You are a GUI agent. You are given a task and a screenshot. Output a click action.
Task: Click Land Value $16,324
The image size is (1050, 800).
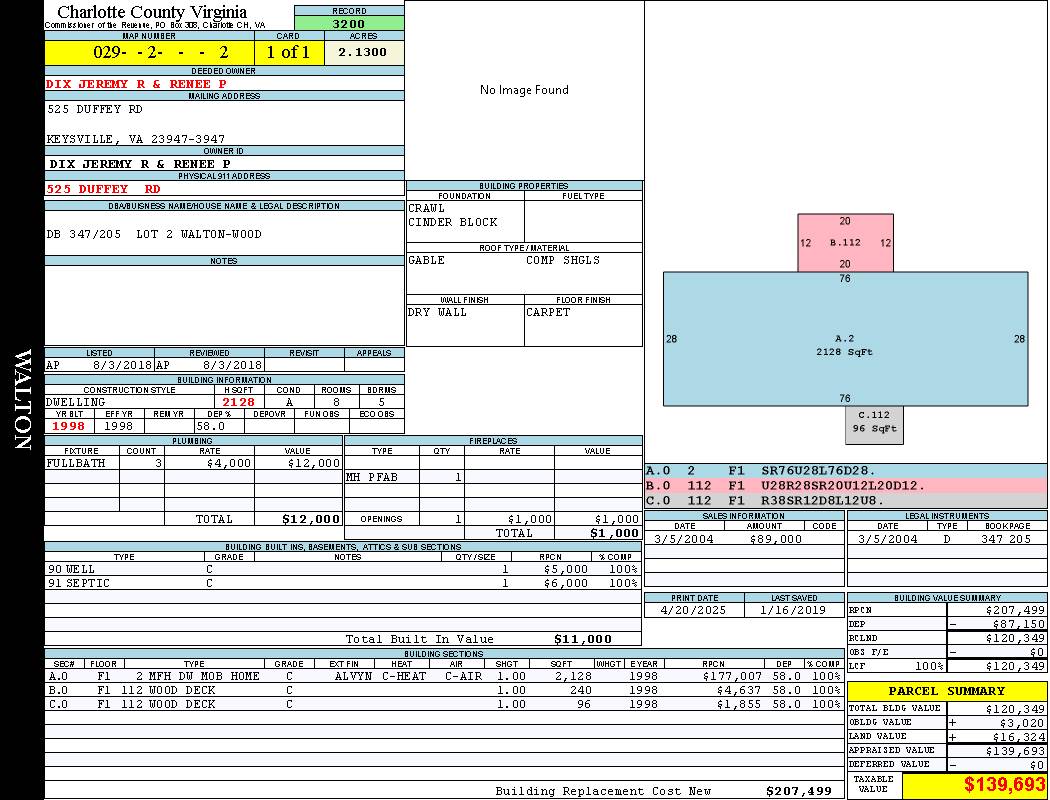pyautogui.click(x=1018, y=737)
